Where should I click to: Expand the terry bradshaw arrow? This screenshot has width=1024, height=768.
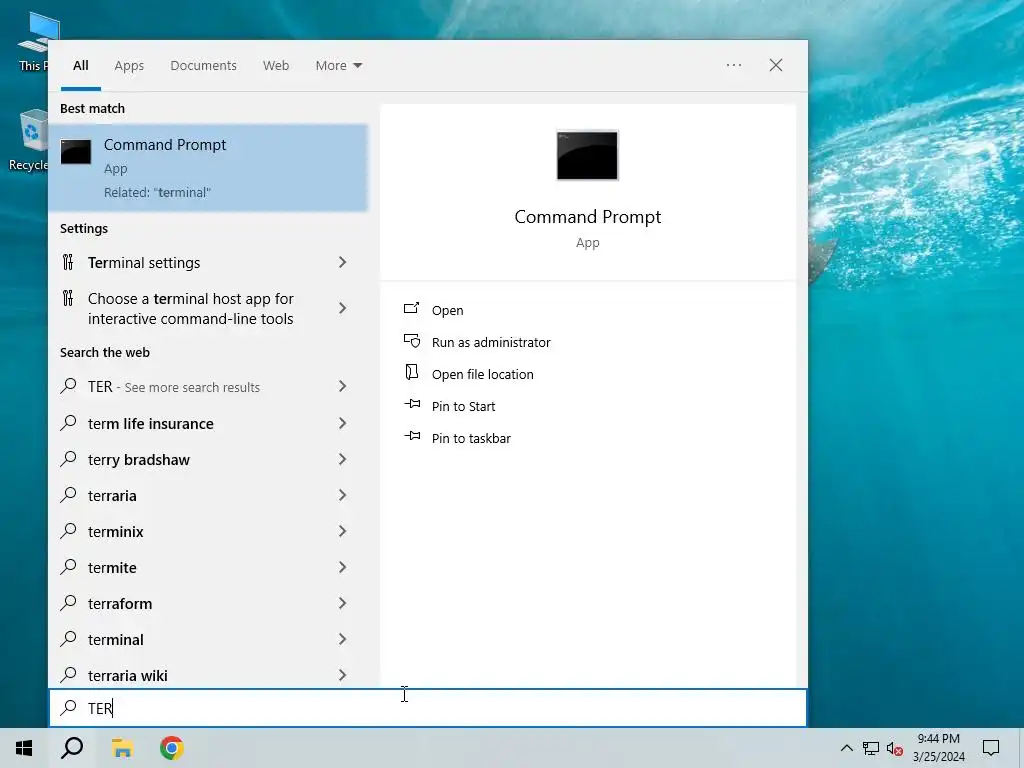coord(342,459)
